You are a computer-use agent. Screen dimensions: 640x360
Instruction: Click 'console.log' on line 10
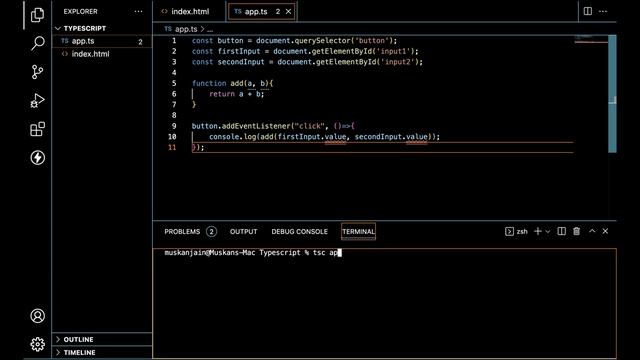click(232, 136)
